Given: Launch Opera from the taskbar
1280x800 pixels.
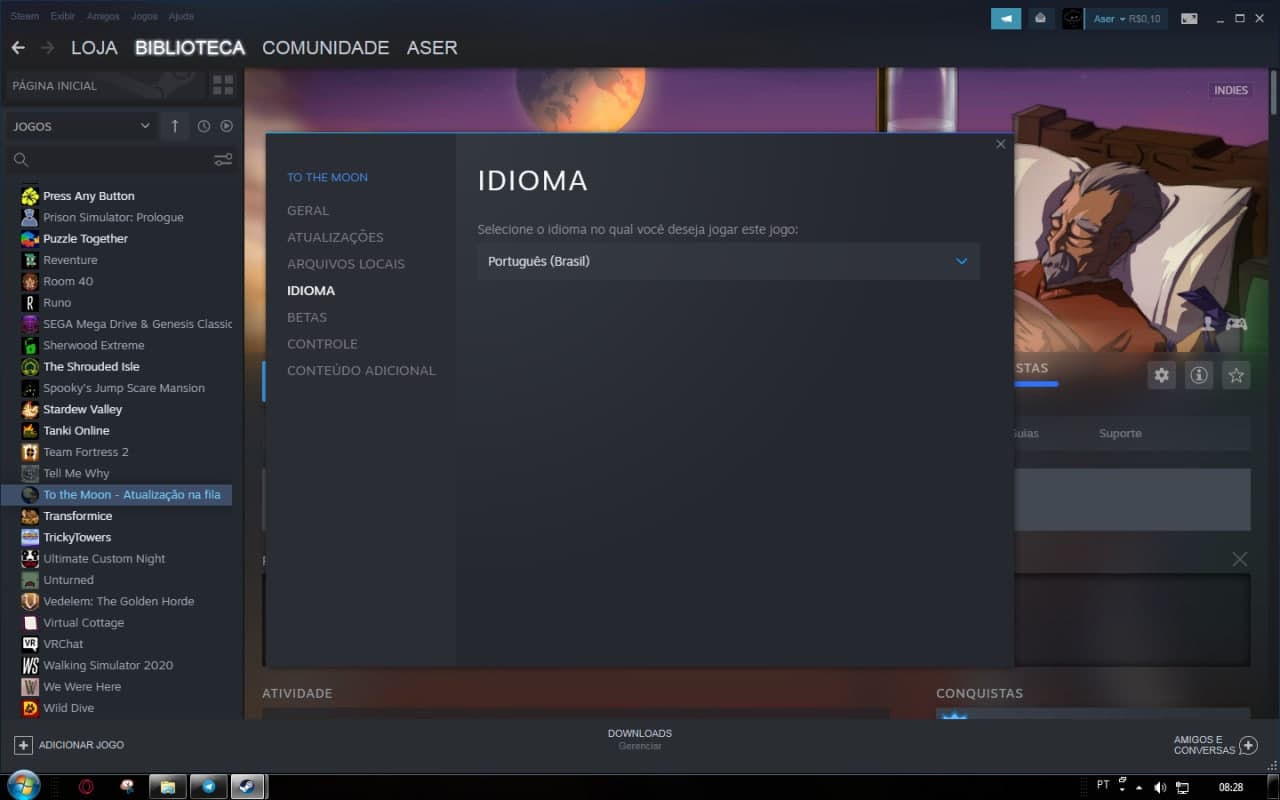Looking at the screenshot, I should point(87,786).
